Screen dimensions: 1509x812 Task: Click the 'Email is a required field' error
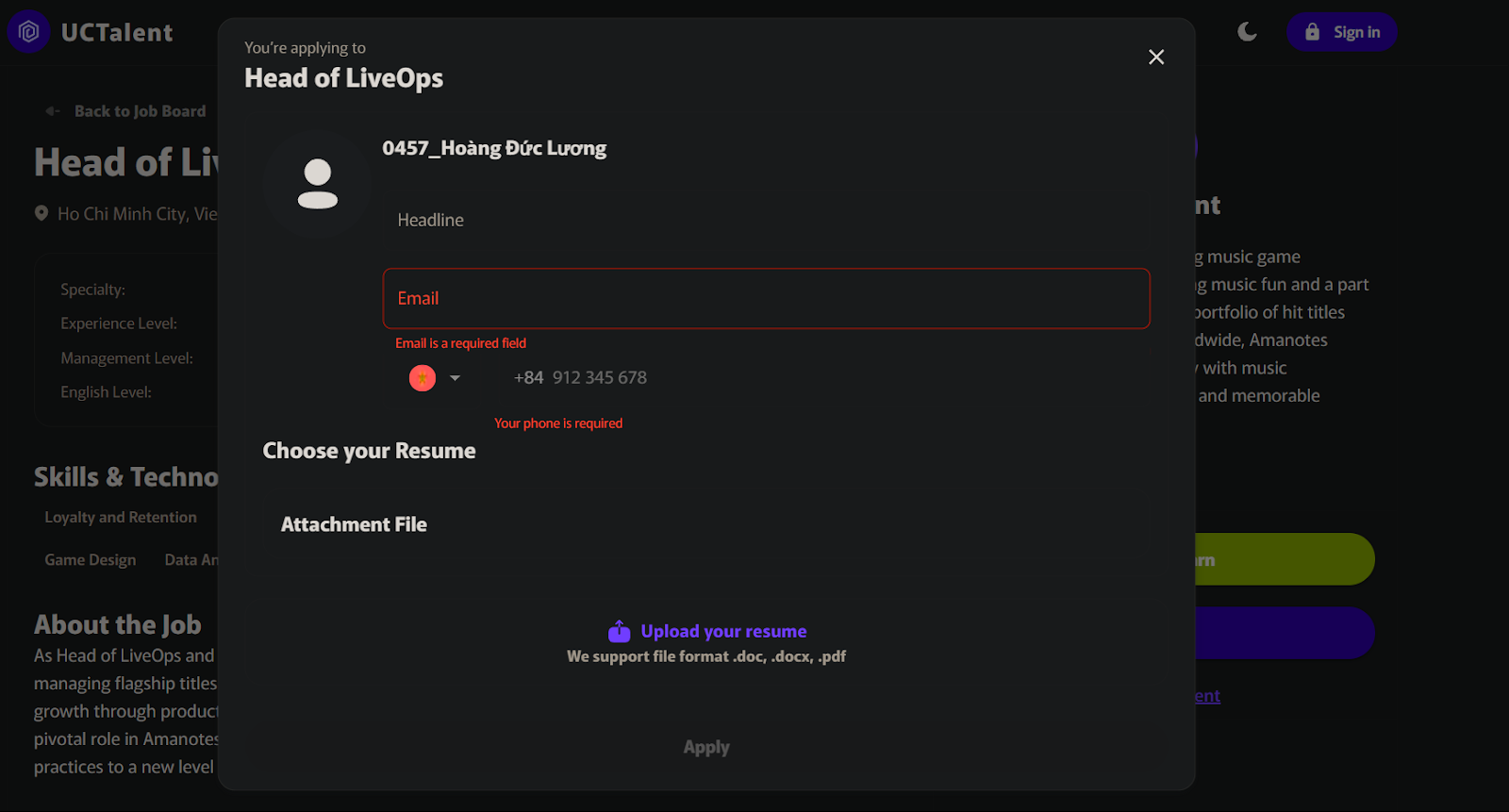coord(460,343)
